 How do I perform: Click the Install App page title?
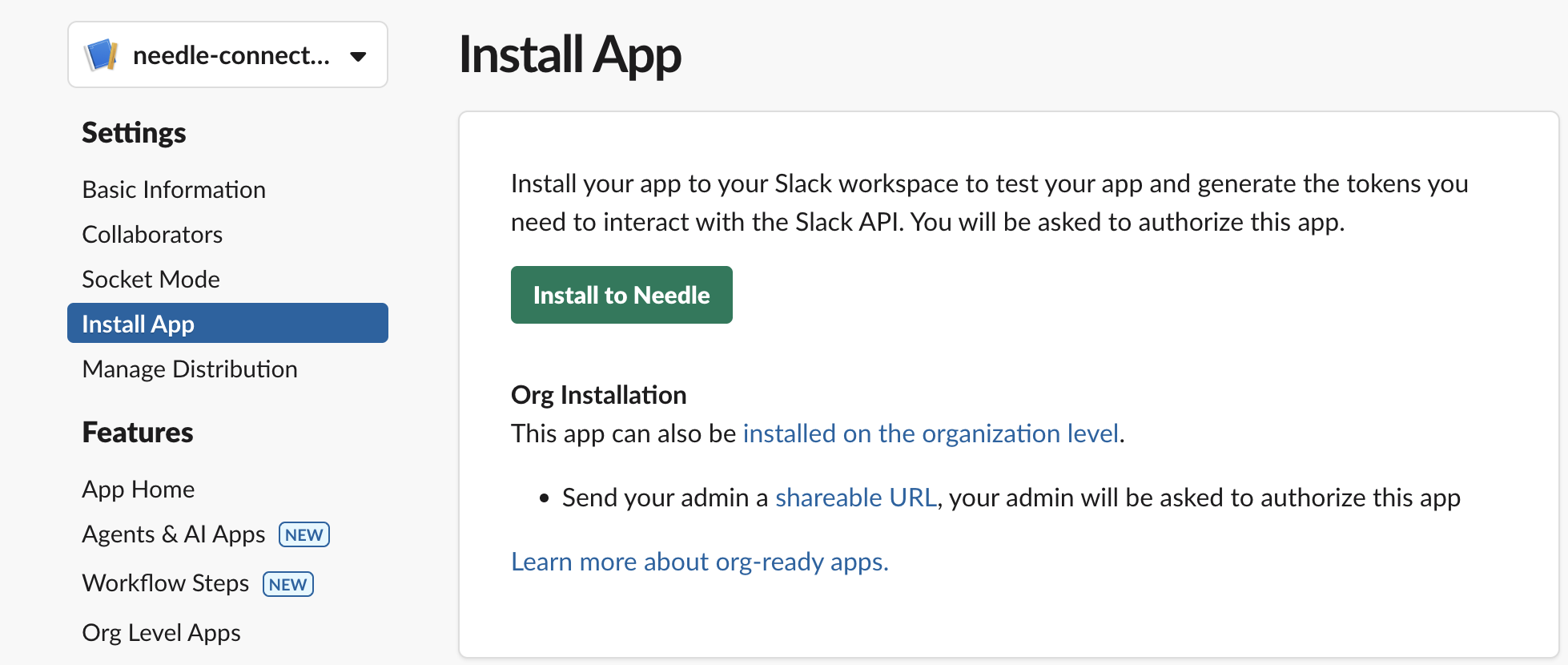pyautogui.click(x=569, y=55)
